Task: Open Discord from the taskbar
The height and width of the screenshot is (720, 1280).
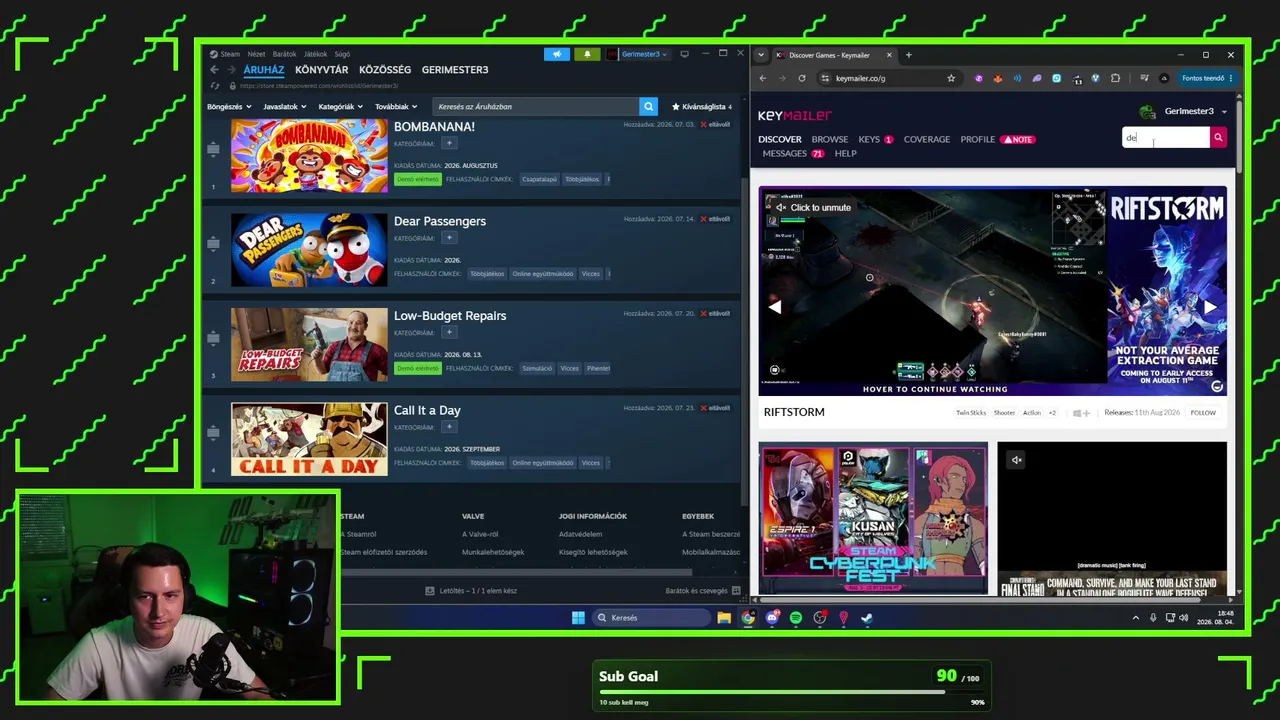Action: 772,618
